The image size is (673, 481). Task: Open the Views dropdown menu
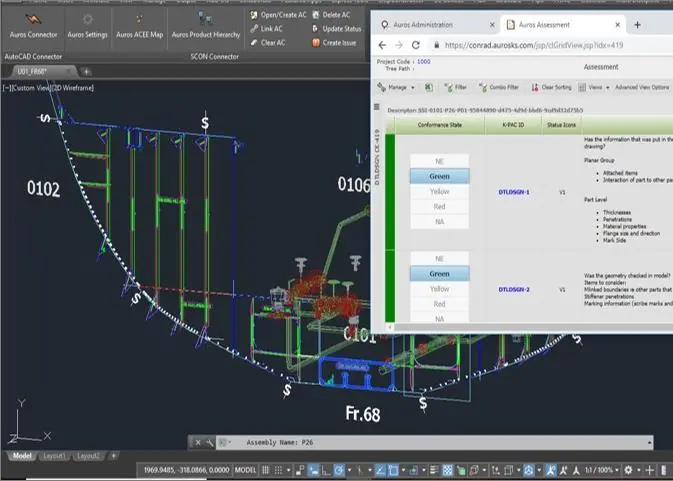[594, 88]
